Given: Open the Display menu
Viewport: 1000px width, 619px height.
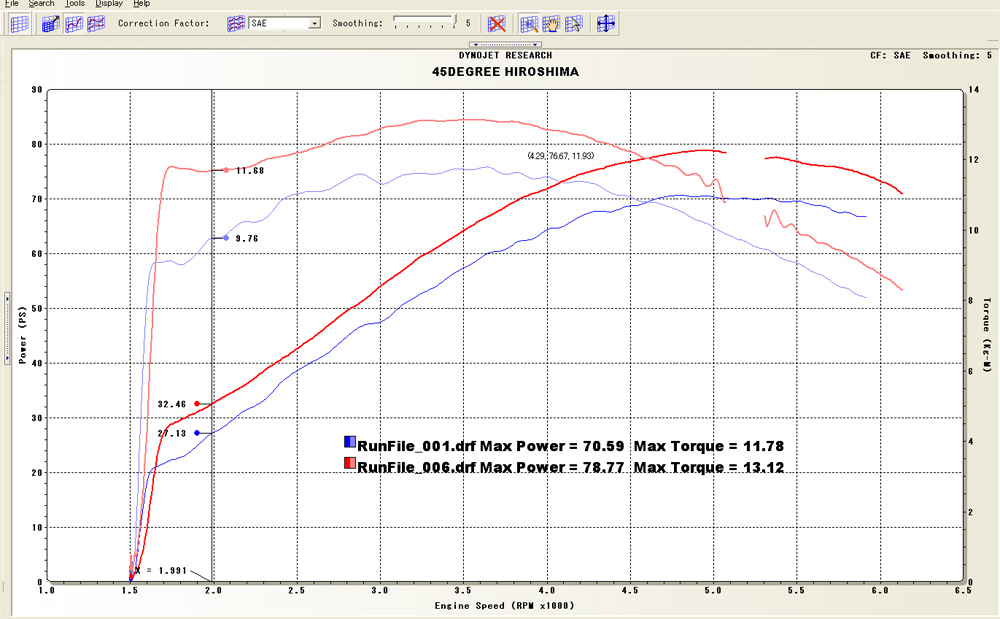Looking at the screenshot, I should [109, 4].
